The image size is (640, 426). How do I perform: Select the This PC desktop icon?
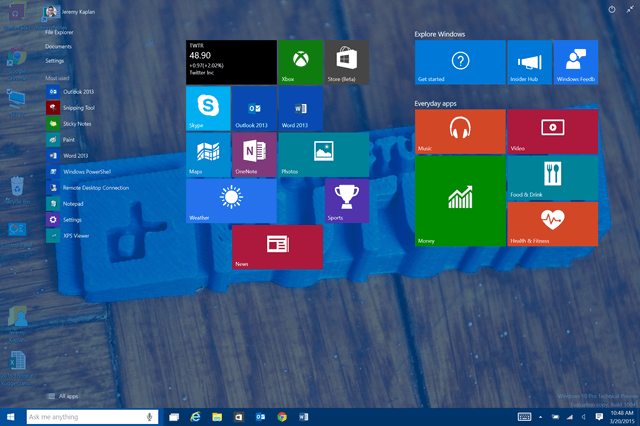(17, 103)
